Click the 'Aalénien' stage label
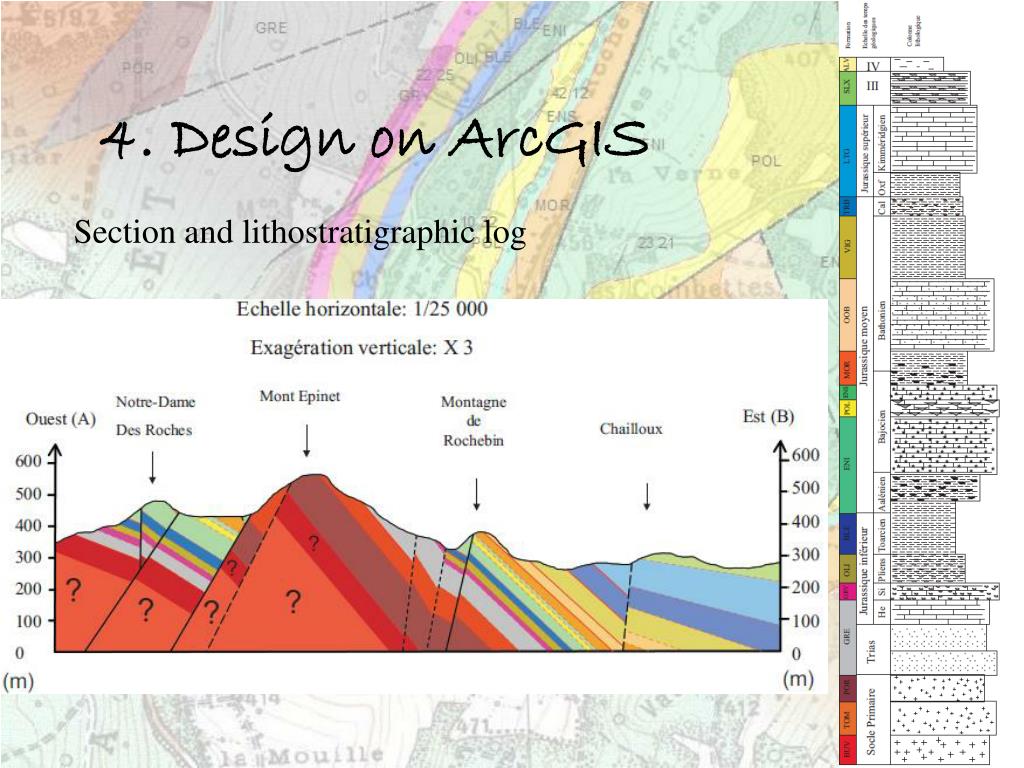 coord(882,494)
